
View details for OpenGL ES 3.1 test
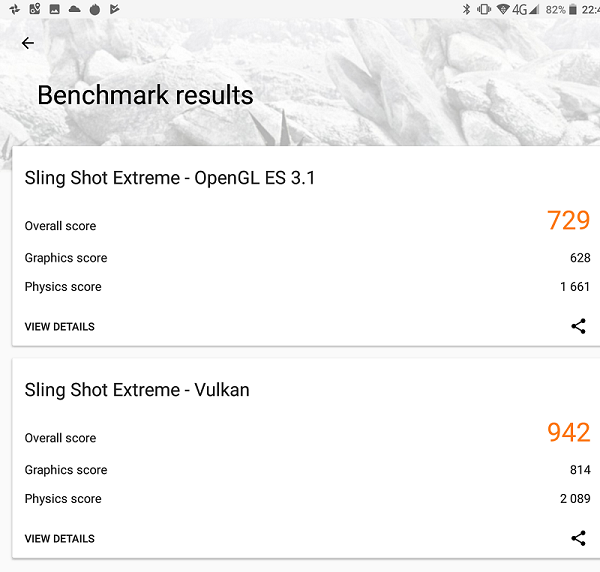click(60, 327)
